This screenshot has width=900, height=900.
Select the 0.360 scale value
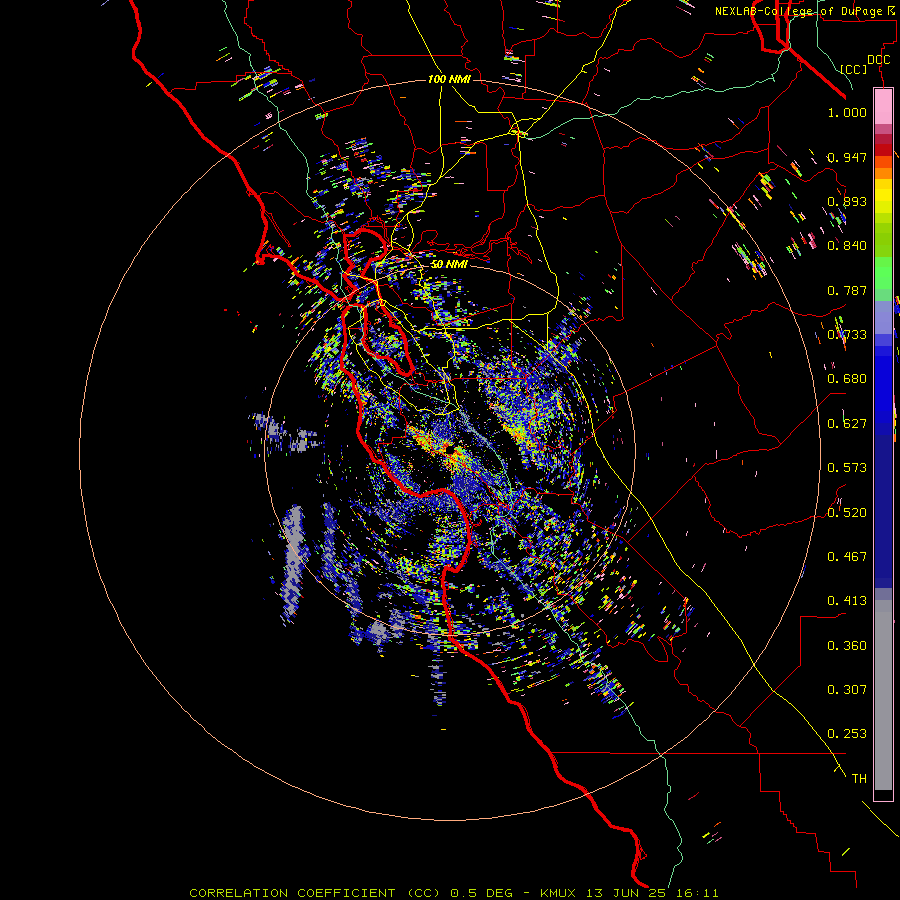pyautogui.click(x=847, y=646)
